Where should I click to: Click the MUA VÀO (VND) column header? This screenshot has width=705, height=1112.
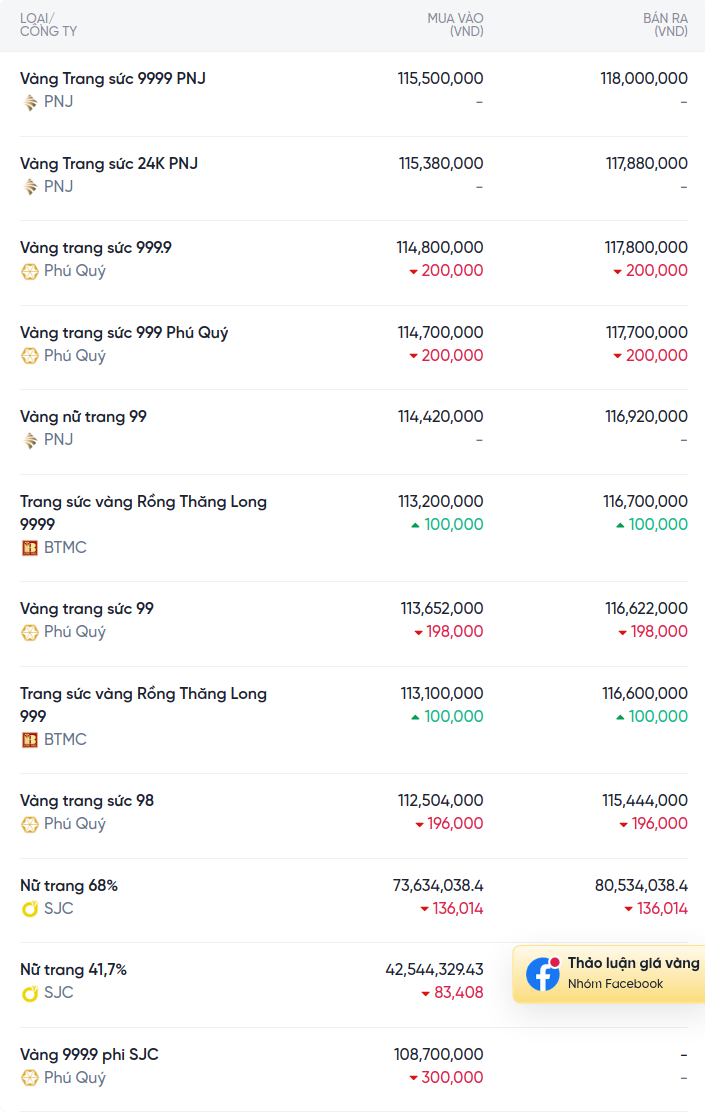coord(455,25)
